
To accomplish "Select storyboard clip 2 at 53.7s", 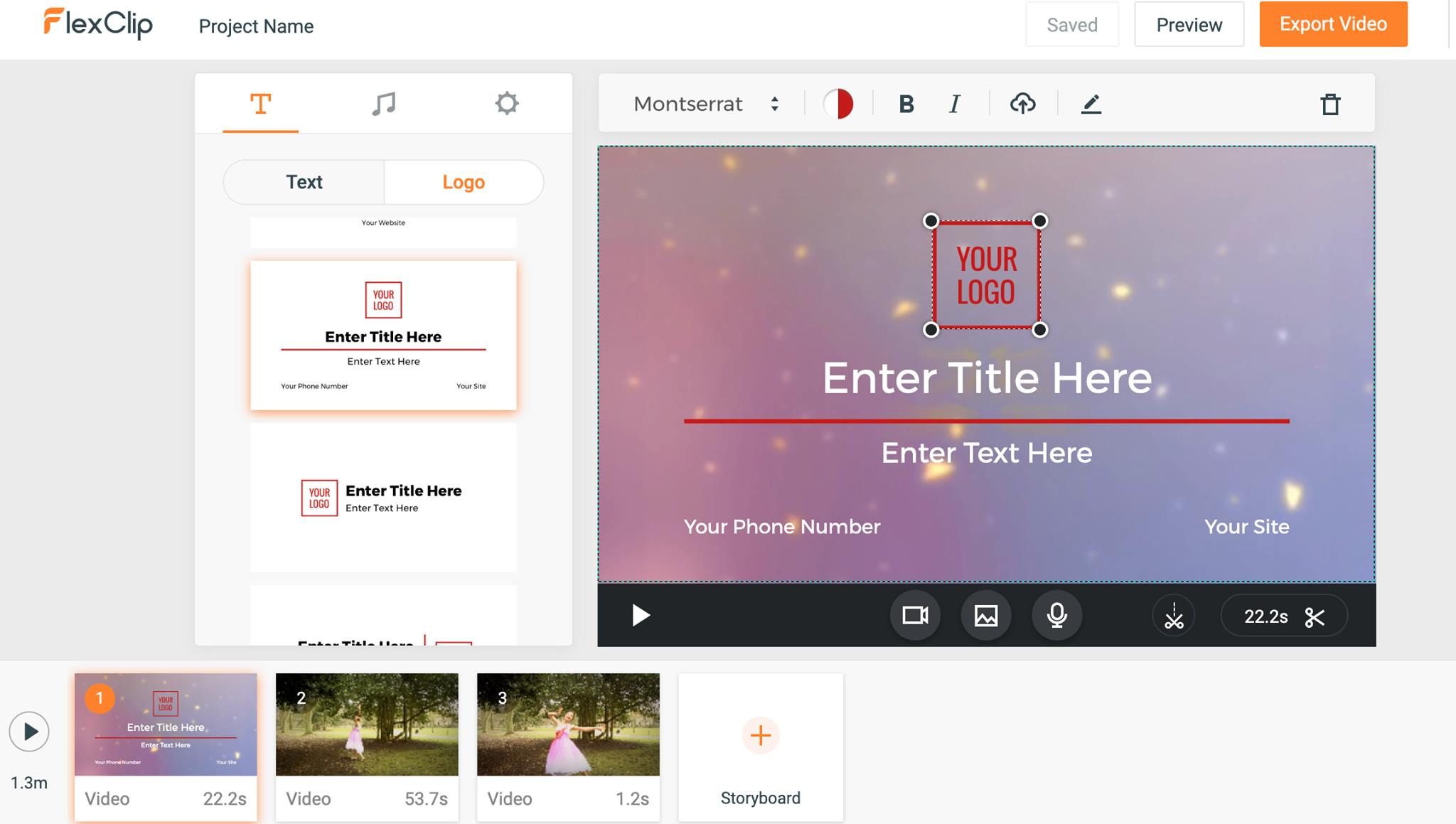I will click(367, 747).
